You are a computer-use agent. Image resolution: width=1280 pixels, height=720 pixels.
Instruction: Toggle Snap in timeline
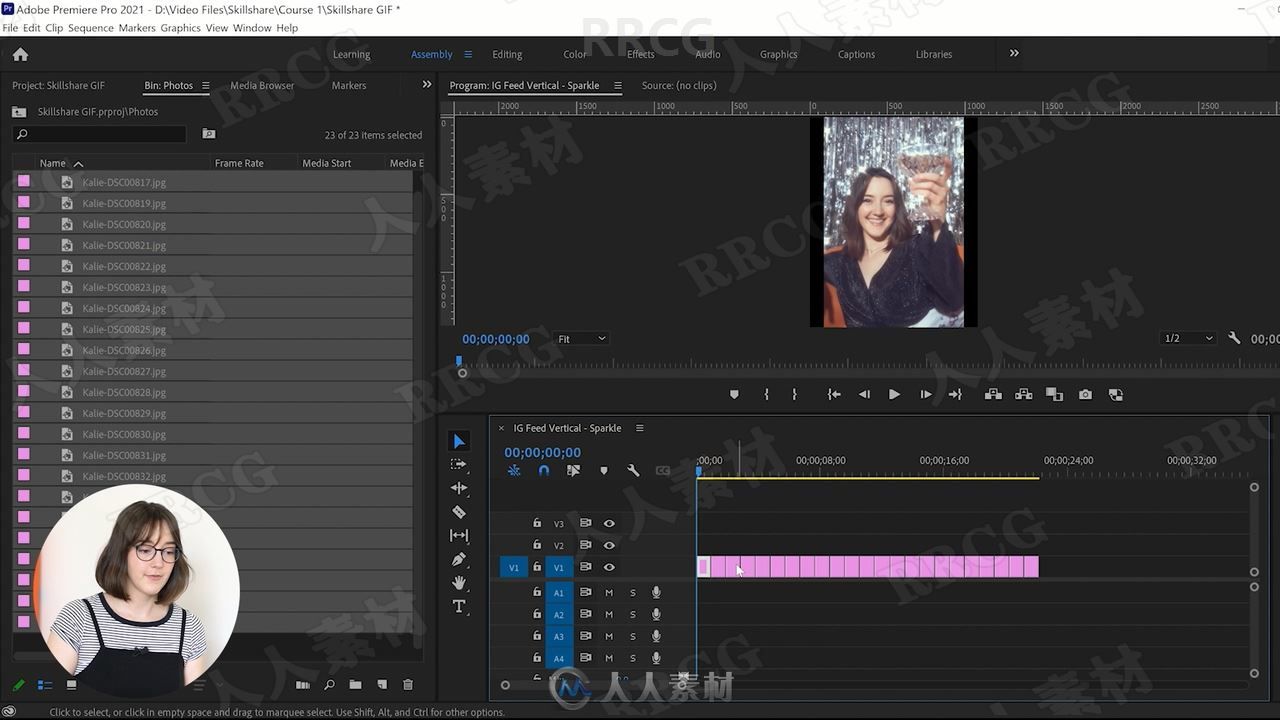click(x=544, y=470)
